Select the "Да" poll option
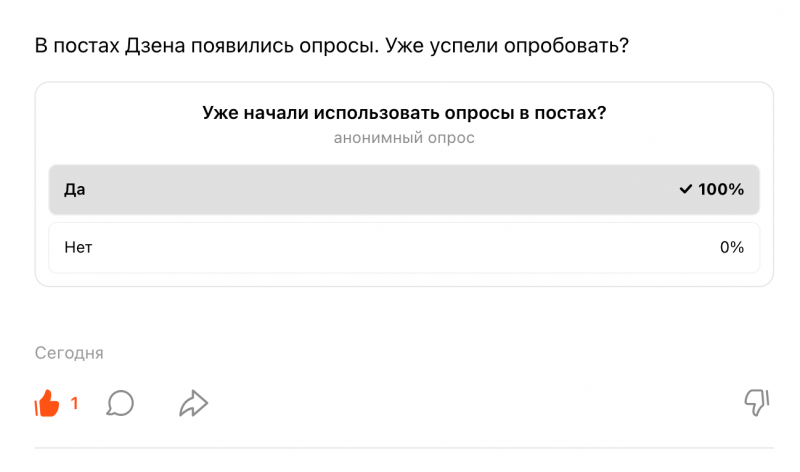 click(x=75, y=189)
